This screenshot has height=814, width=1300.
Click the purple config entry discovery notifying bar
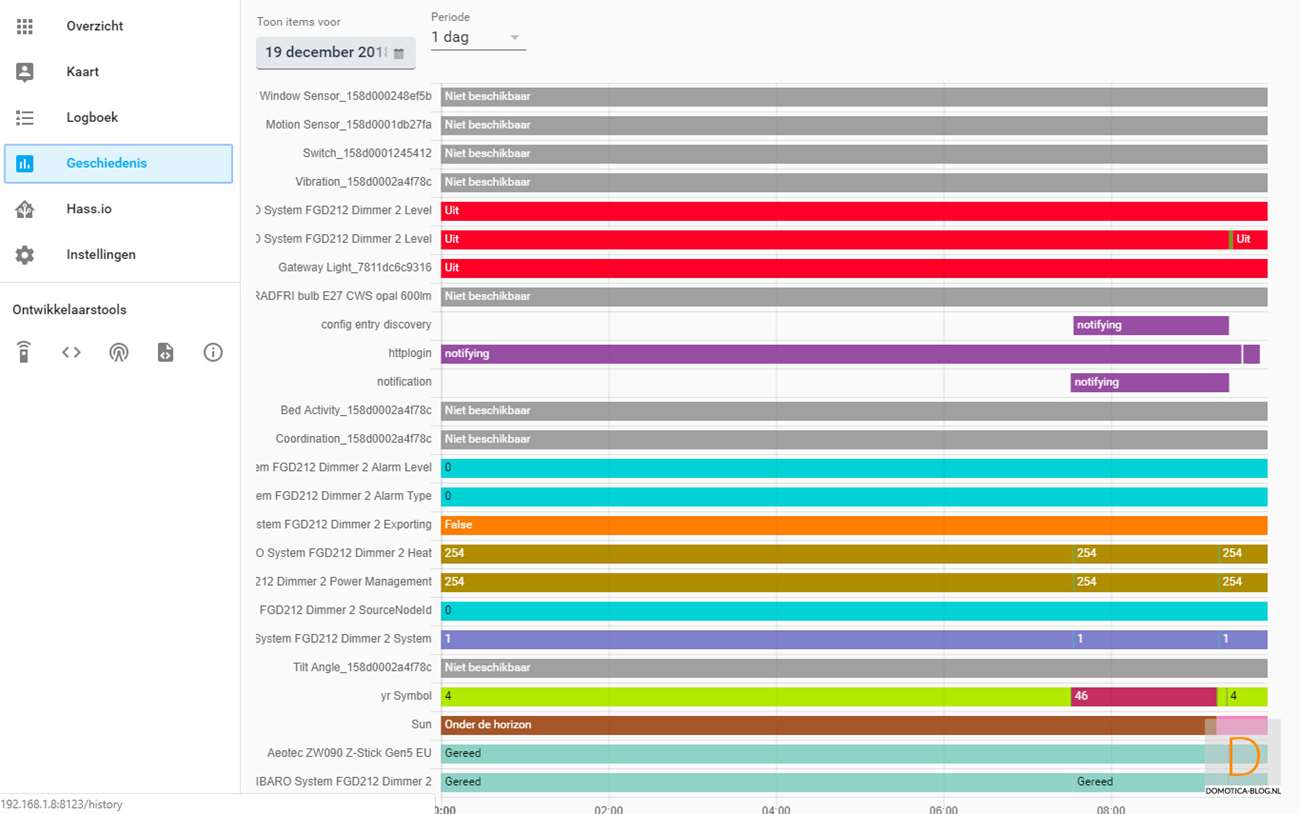[1150, 325]
